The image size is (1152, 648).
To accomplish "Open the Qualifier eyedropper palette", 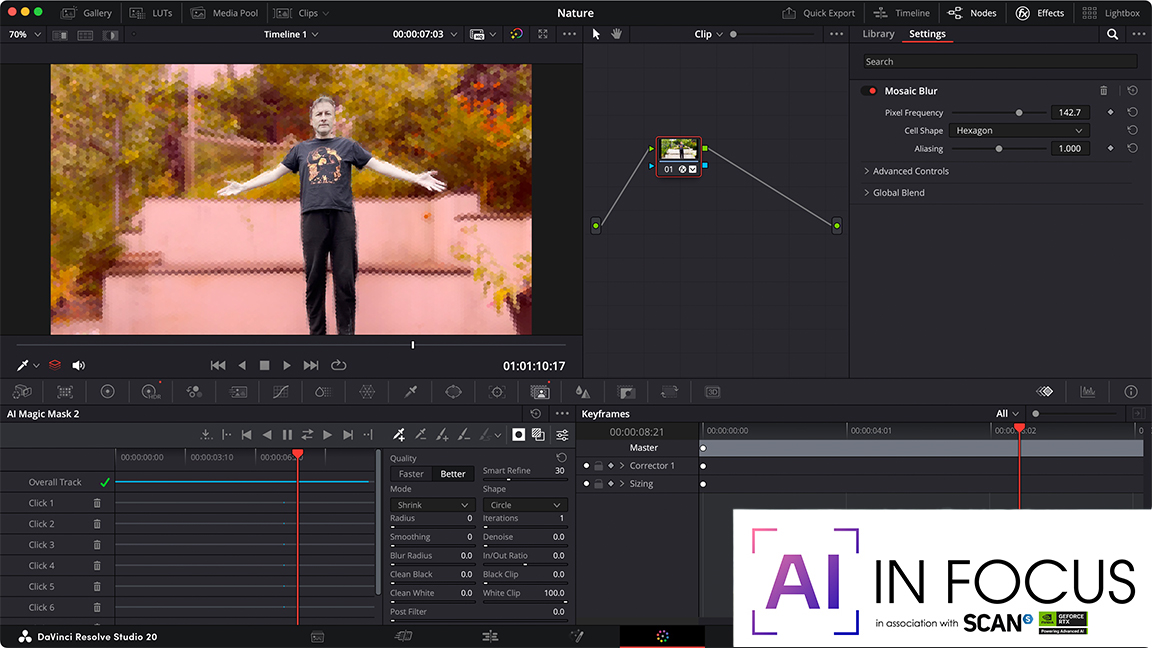I will click(x=411, y=392).
